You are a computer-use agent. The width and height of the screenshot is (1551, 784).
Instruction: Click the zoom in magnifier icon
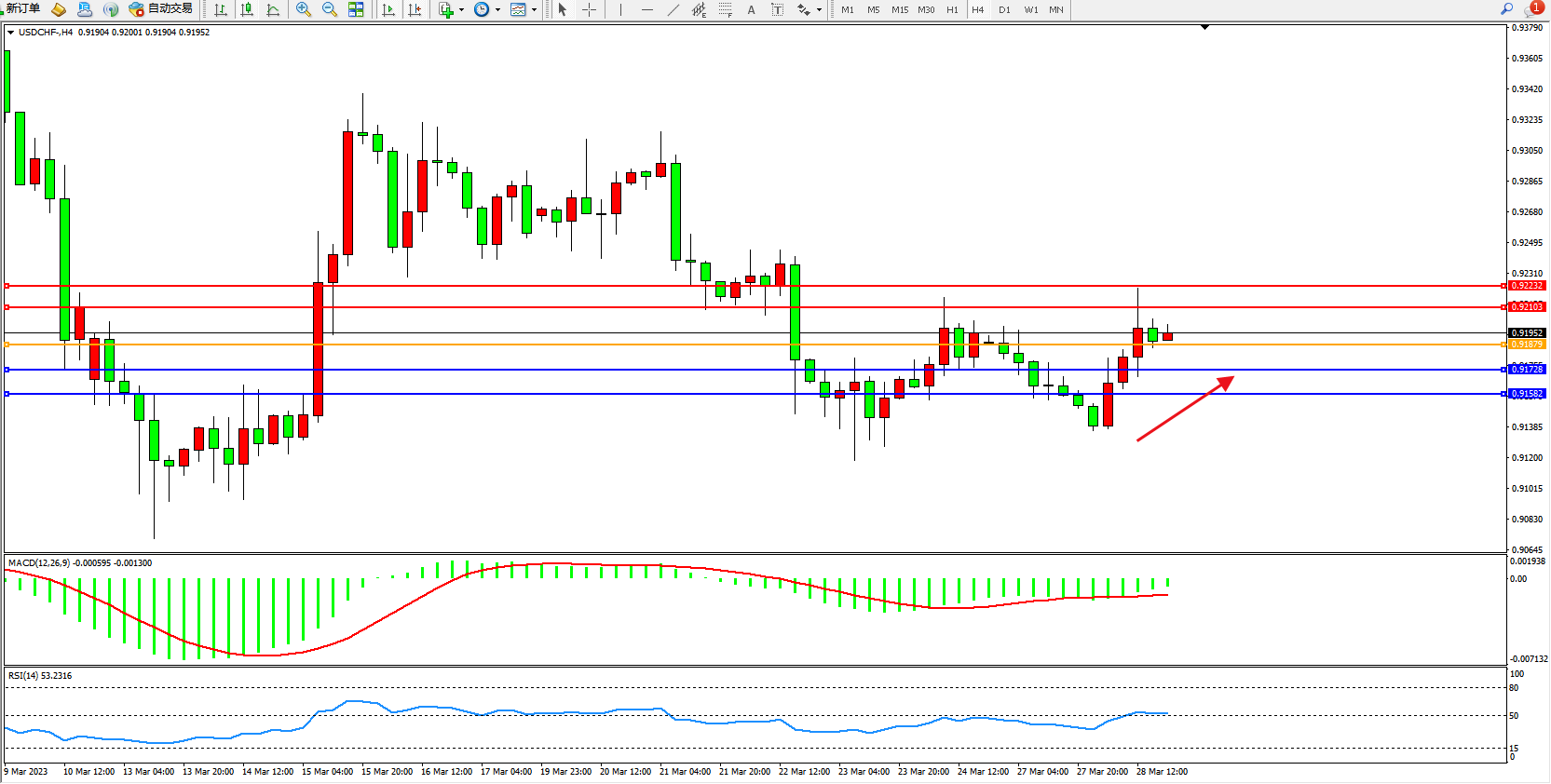tap(303, 9)
